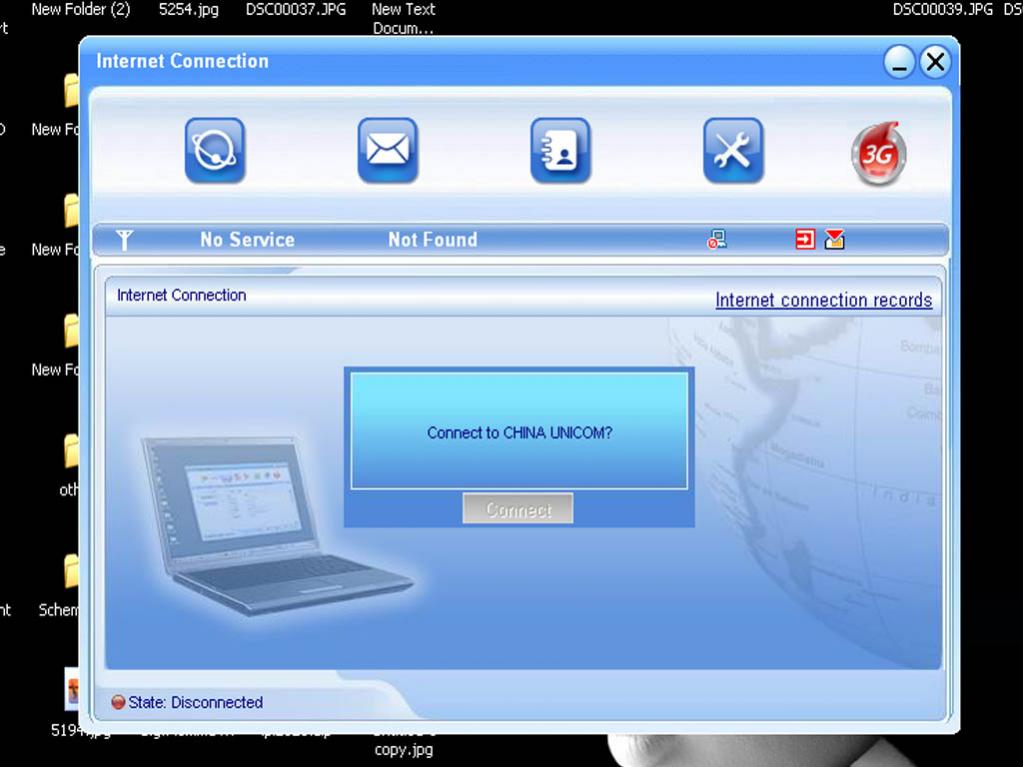The width and height of the screenshot is (1023, 767).
Task: Click the red arrow status icon
Action: click(x=805, y=239)
